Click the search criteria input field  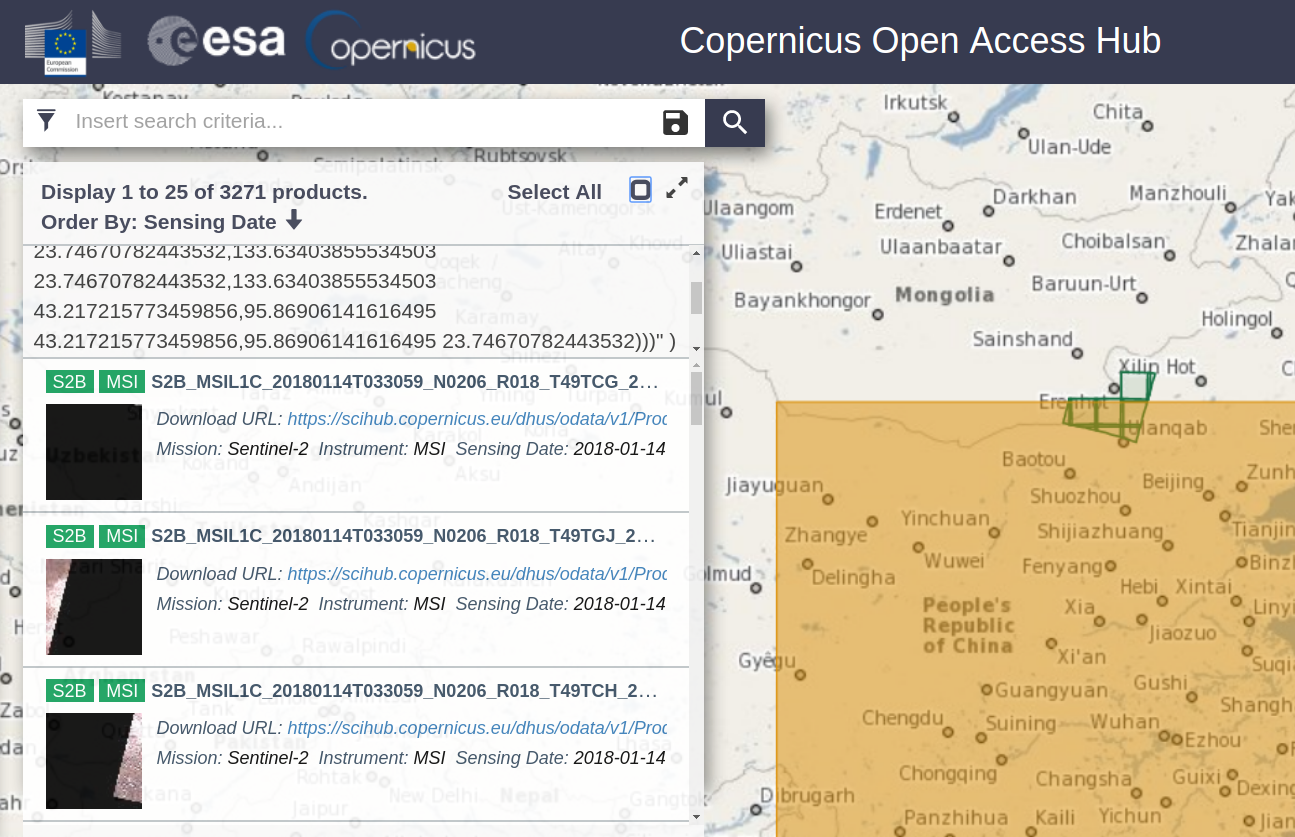coord(365,122)
